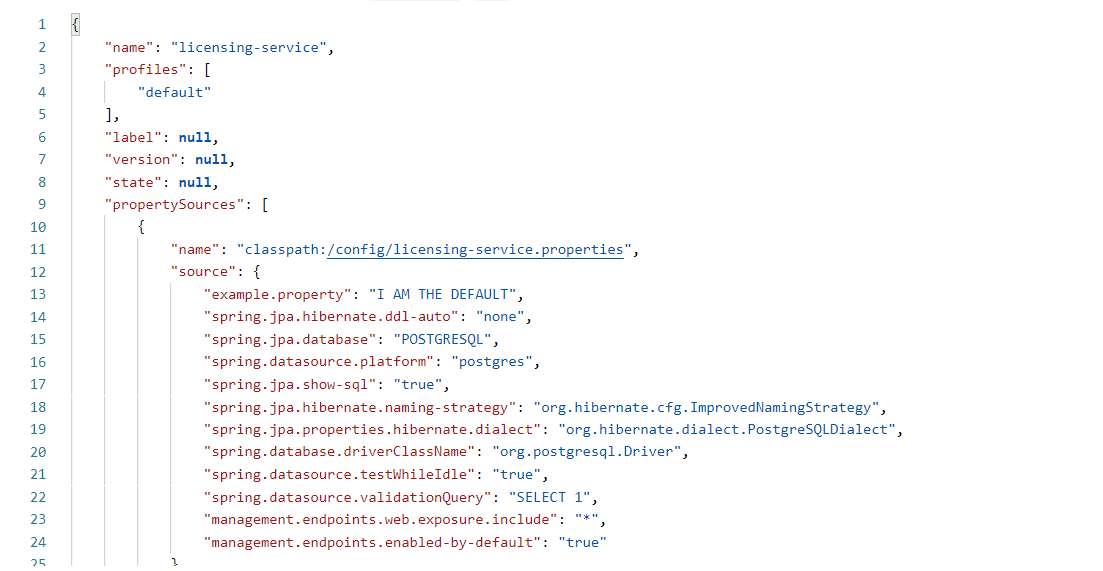Place cursor on the "licensing-service" name value
1103x571 pixels.
point(248,47)
